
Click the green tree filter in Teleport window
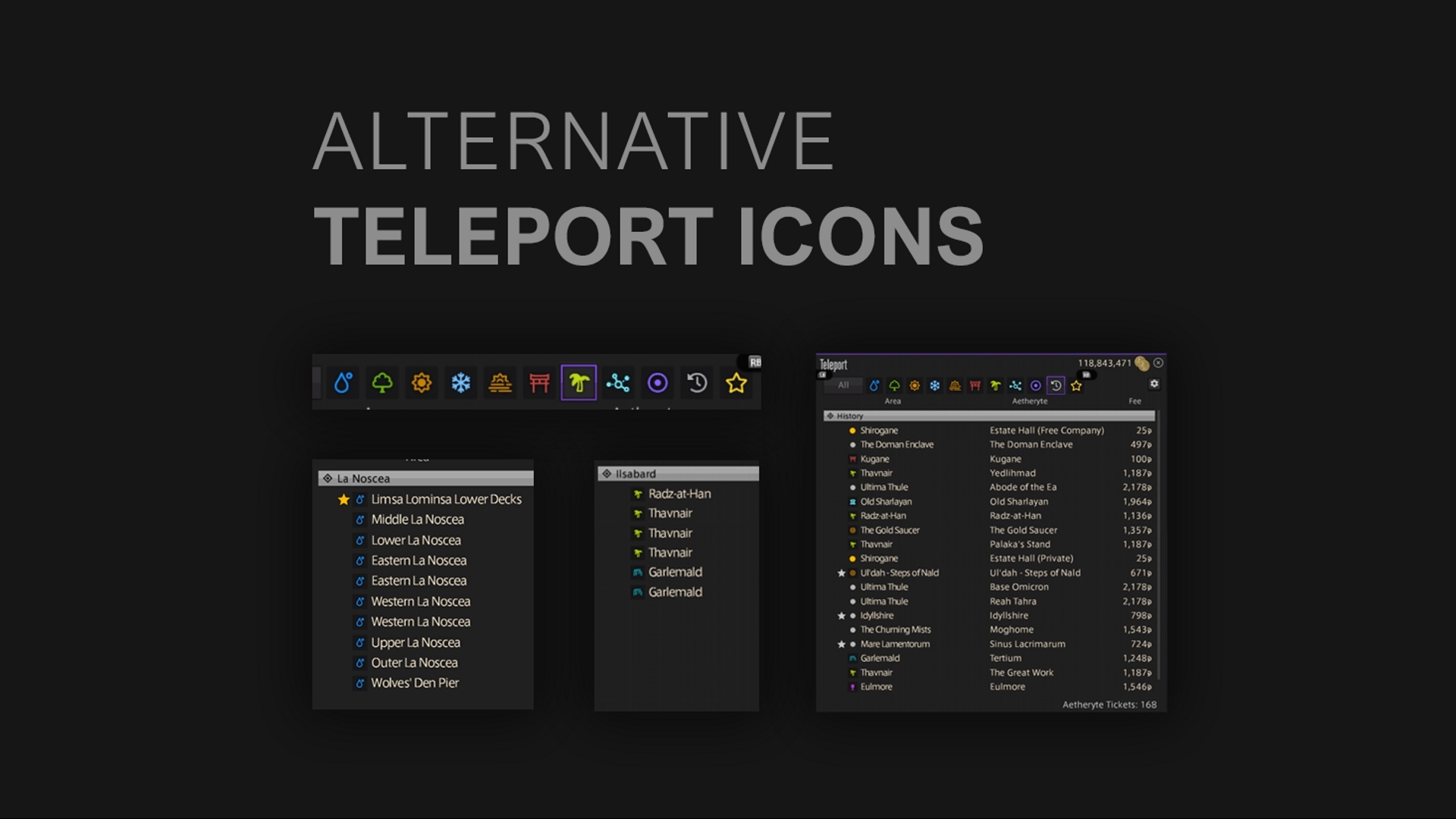click(895, 385)
